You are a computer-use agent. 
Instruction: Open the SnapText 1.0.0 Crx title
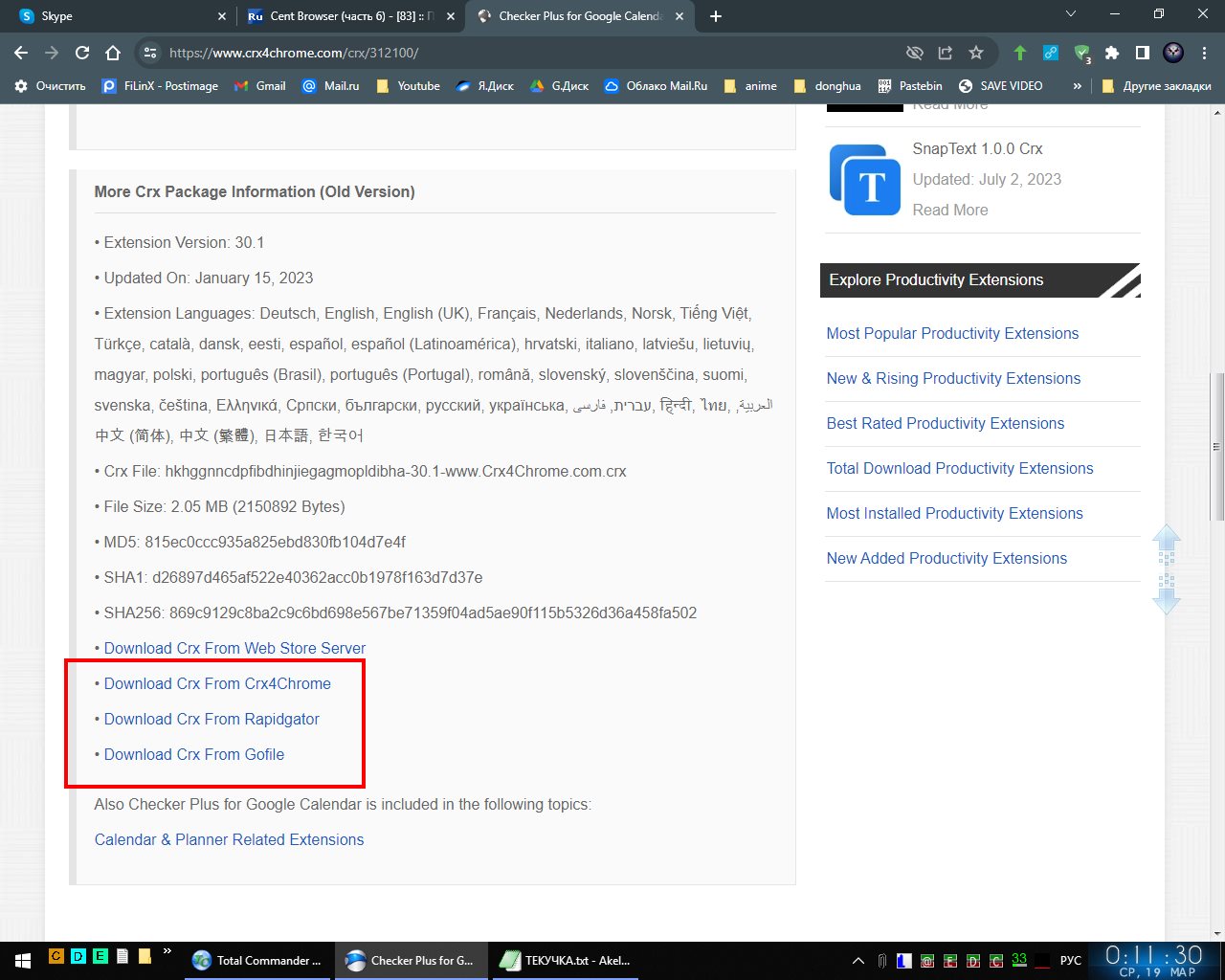(977, 148)
